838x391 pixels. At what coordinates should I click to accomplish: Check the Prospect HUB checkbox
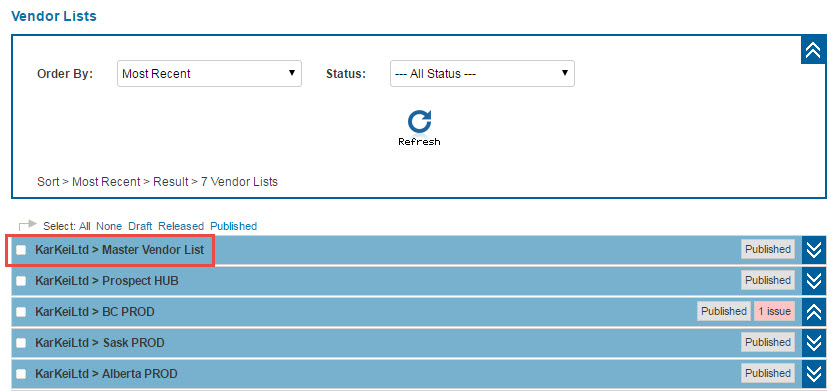(x=21, y=281)
